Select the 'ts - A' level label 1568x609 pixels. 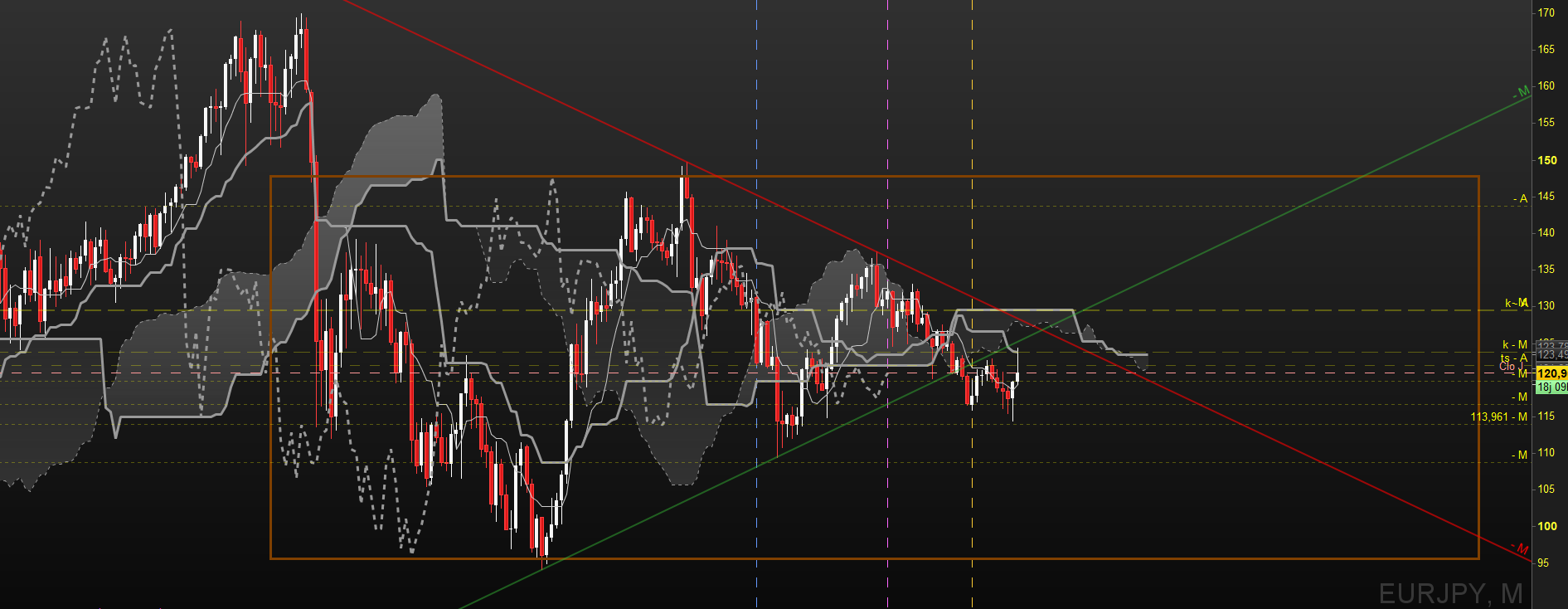click(1514, 358)
